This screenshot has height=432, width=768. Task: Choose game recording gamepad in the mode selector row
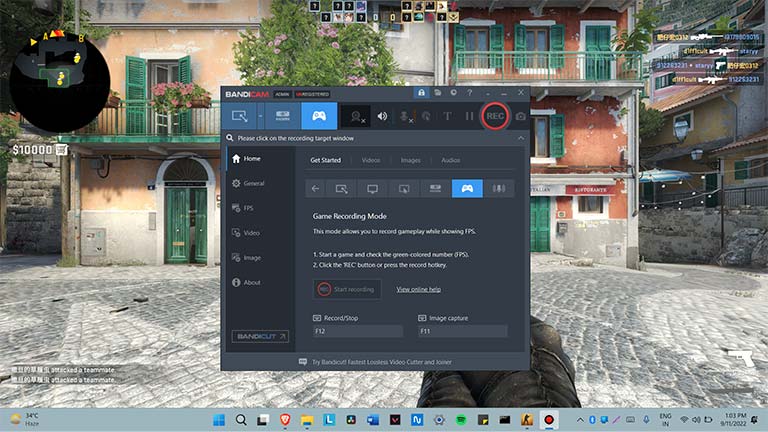pos(467,189)
